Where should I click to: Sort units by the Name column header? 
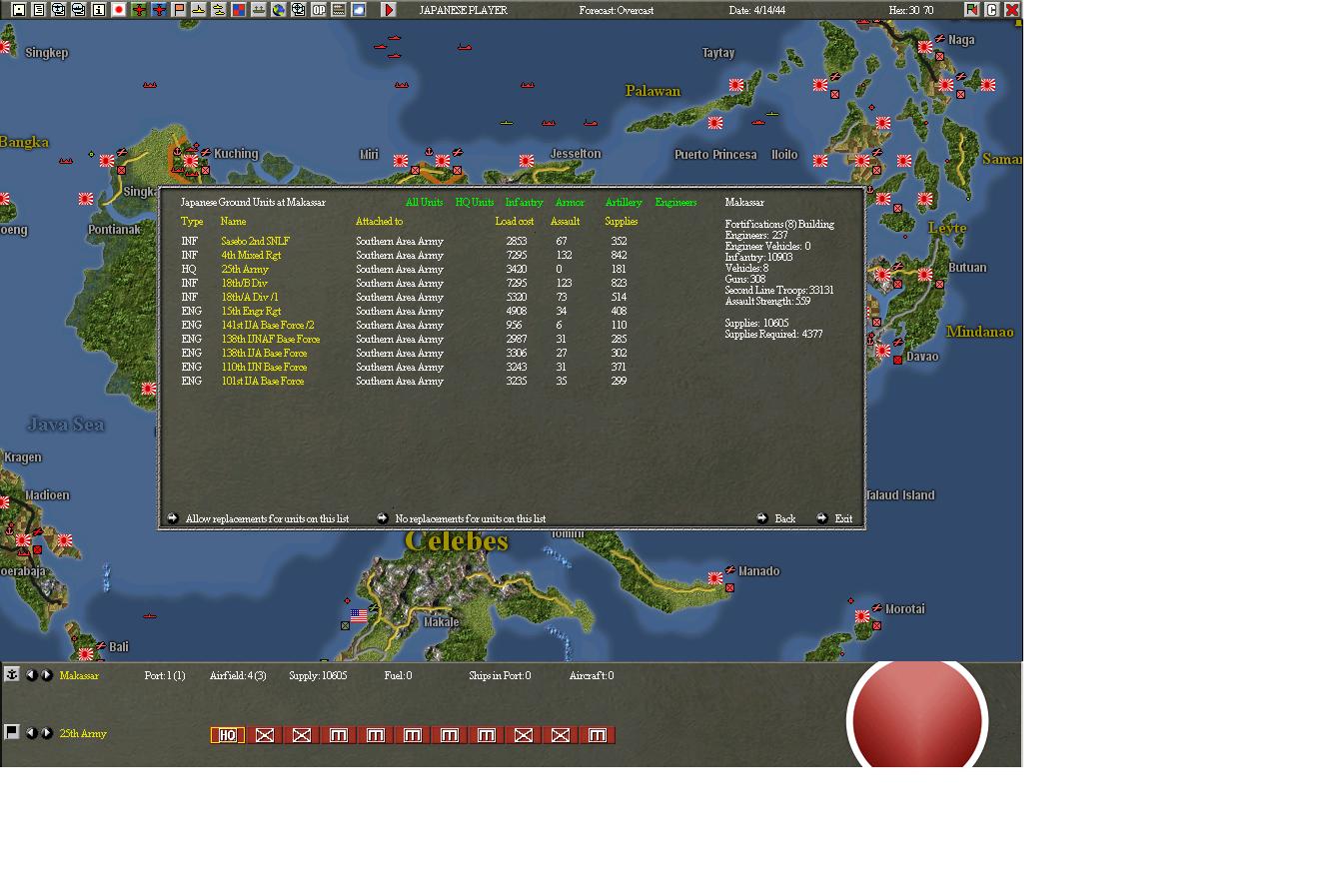[x=233, y=222]
